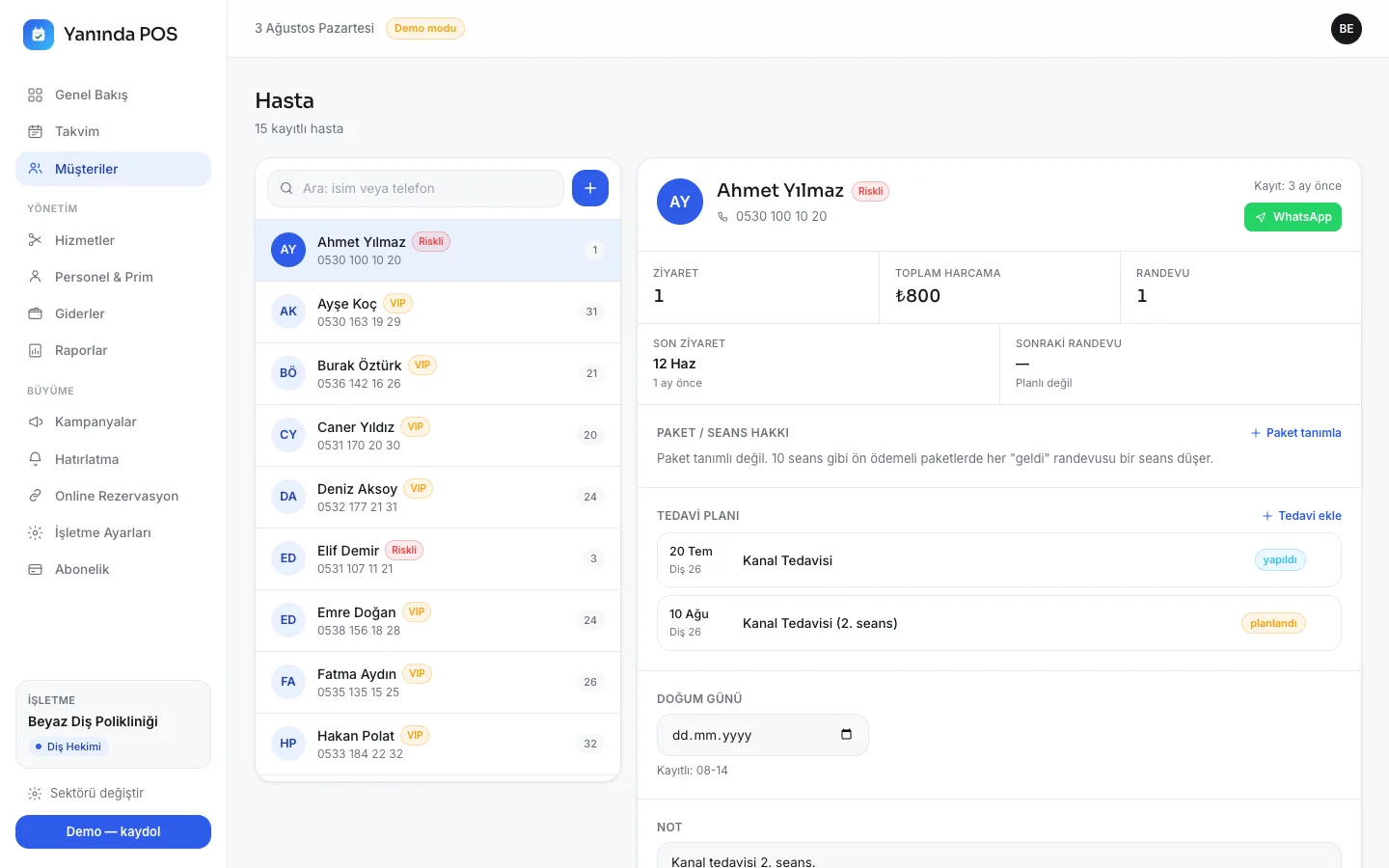Open Abonelik page
Image resolution: width=1389 pixels, height=868 pixels.
tap(113, 569)
